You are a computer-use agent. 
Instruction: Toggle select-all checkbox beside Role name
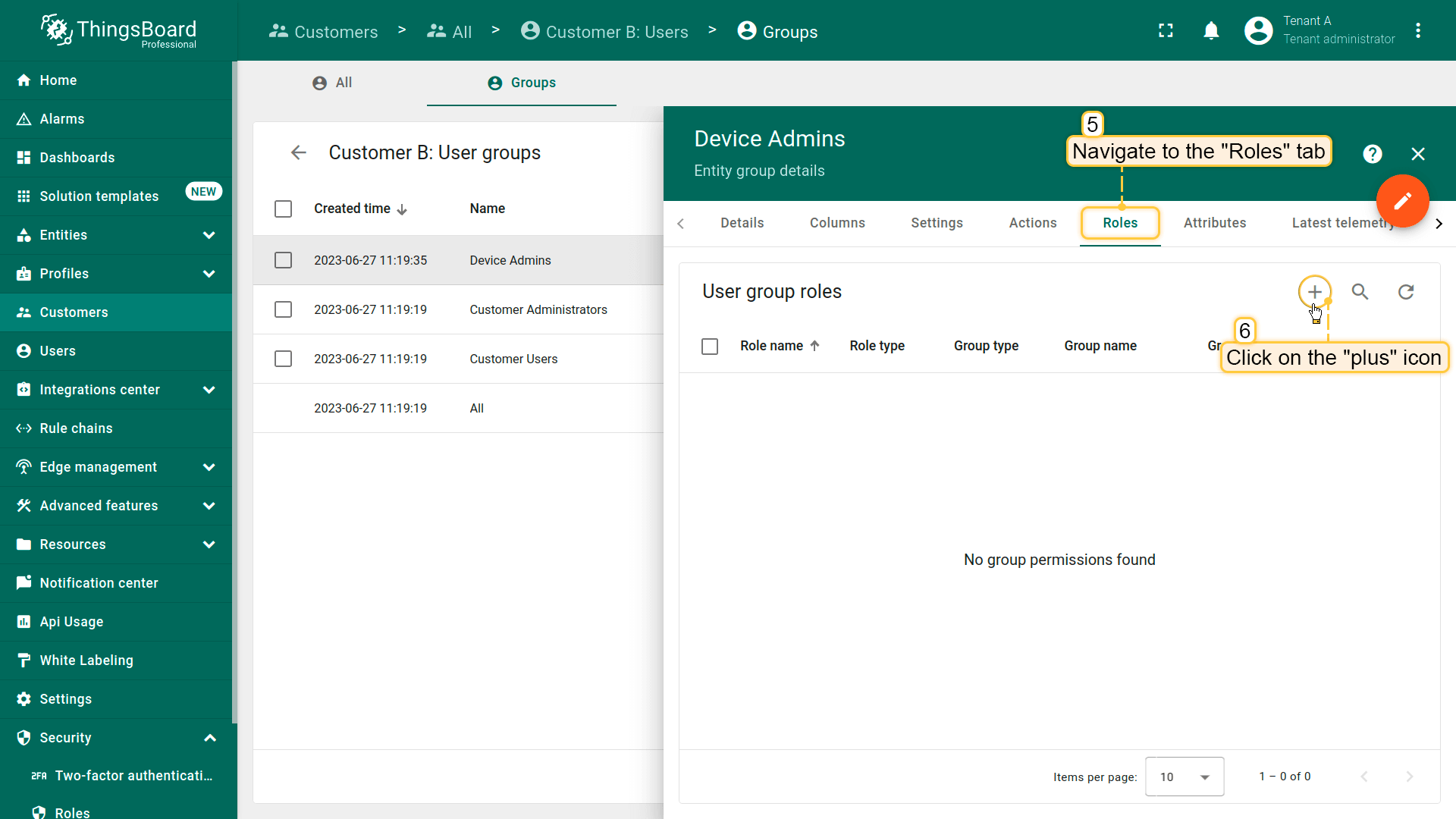point(710,347)
